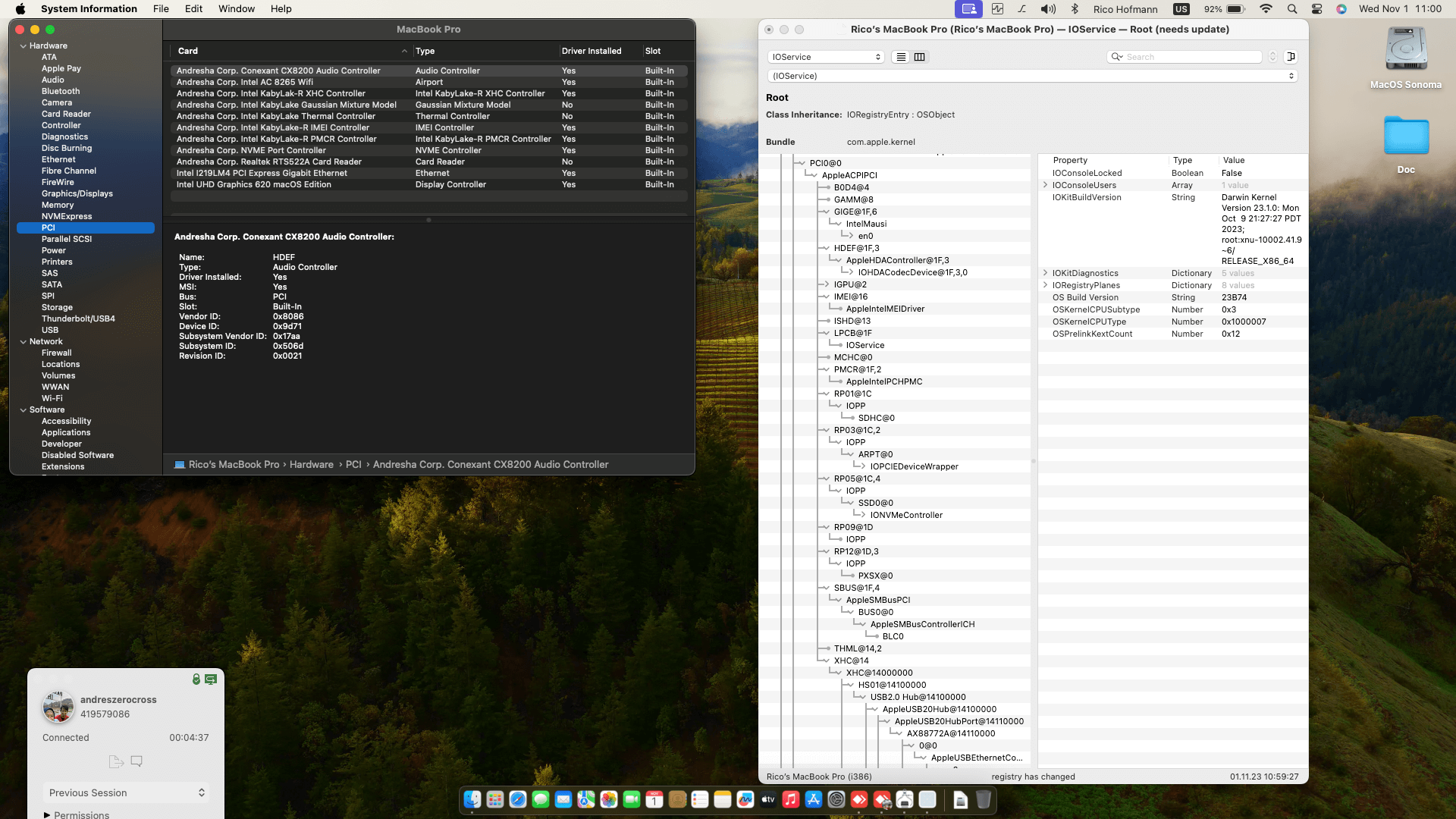The width and height of the screenshot is (1456, 819).
Task: Open the screen sharing menu bar indicator
Action: tap(968, 9)
